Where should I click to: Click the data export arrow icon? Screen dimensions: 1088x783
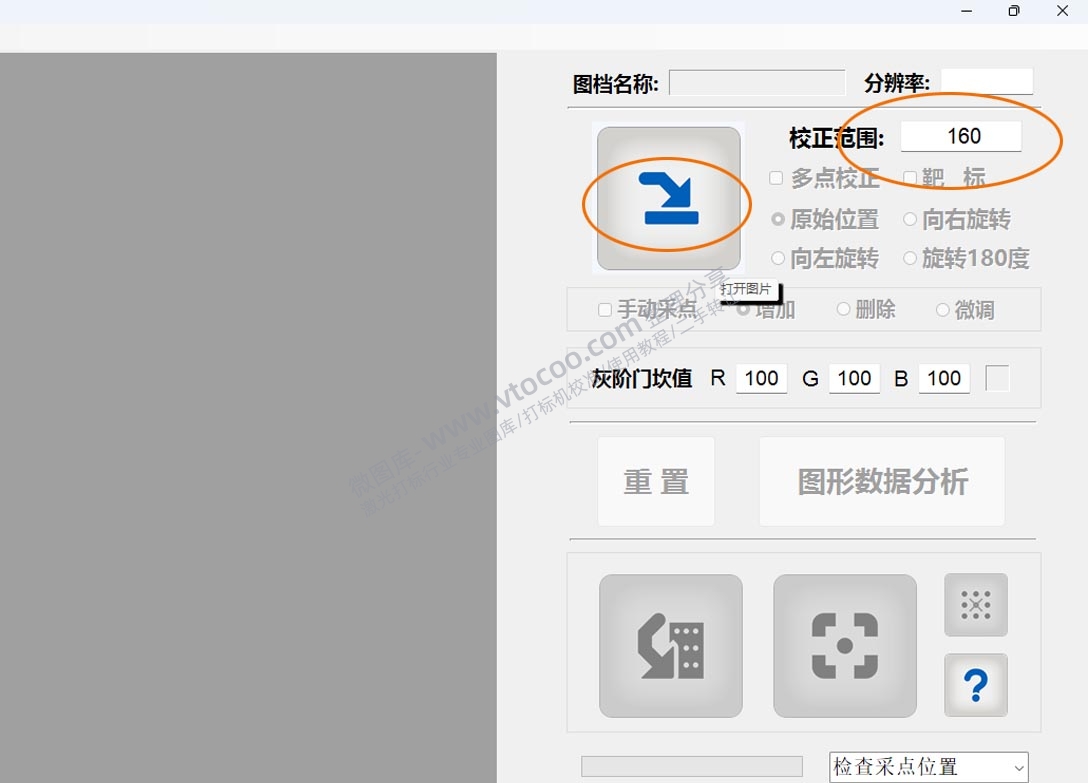(670, 644)
